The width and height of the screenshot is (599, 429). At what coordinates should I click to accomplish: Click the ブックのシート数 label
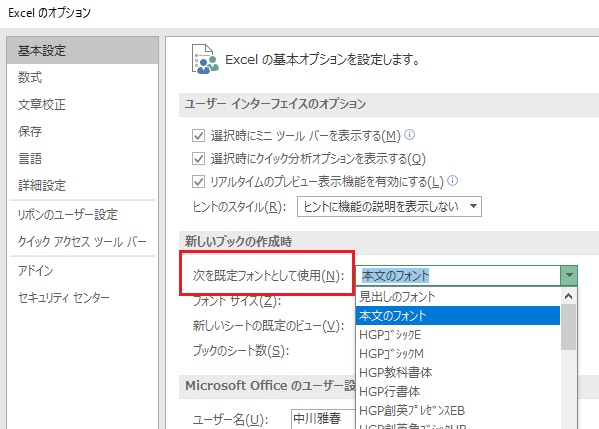[241, 351]
